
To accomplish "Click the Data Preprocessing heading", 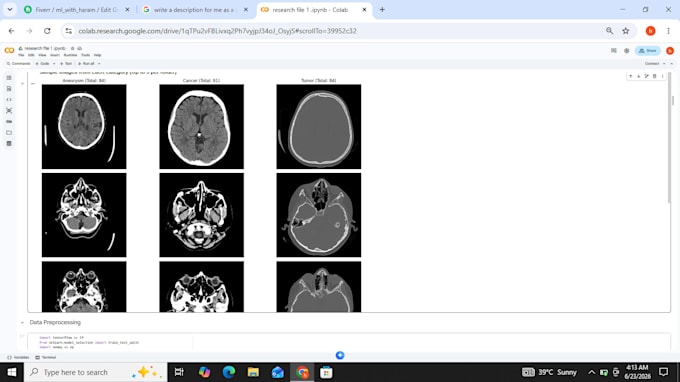I will 55,323.
